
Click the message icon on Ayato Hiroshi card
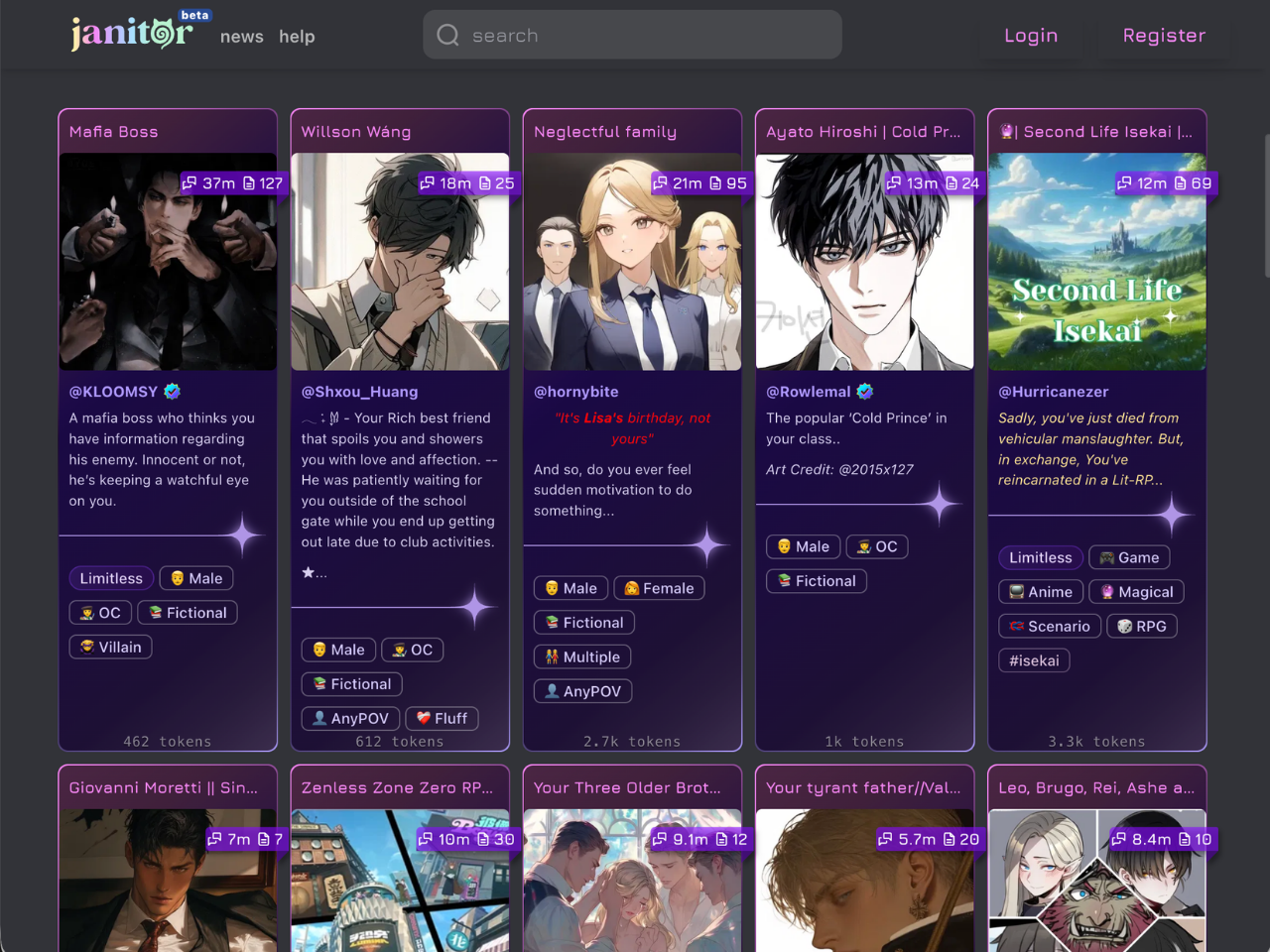952,183
